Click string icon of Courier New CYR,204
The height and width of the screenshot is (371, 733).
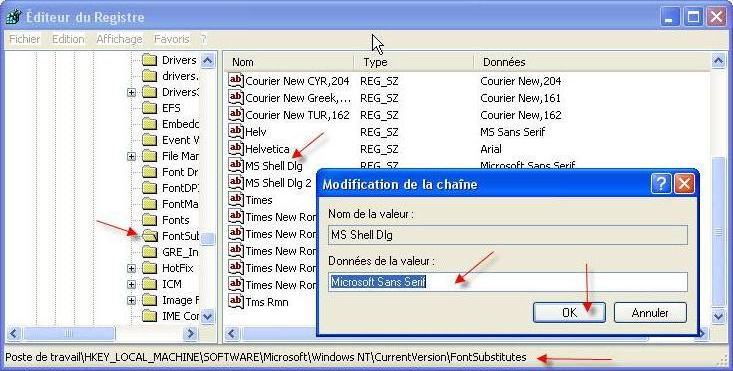point(236,80)
